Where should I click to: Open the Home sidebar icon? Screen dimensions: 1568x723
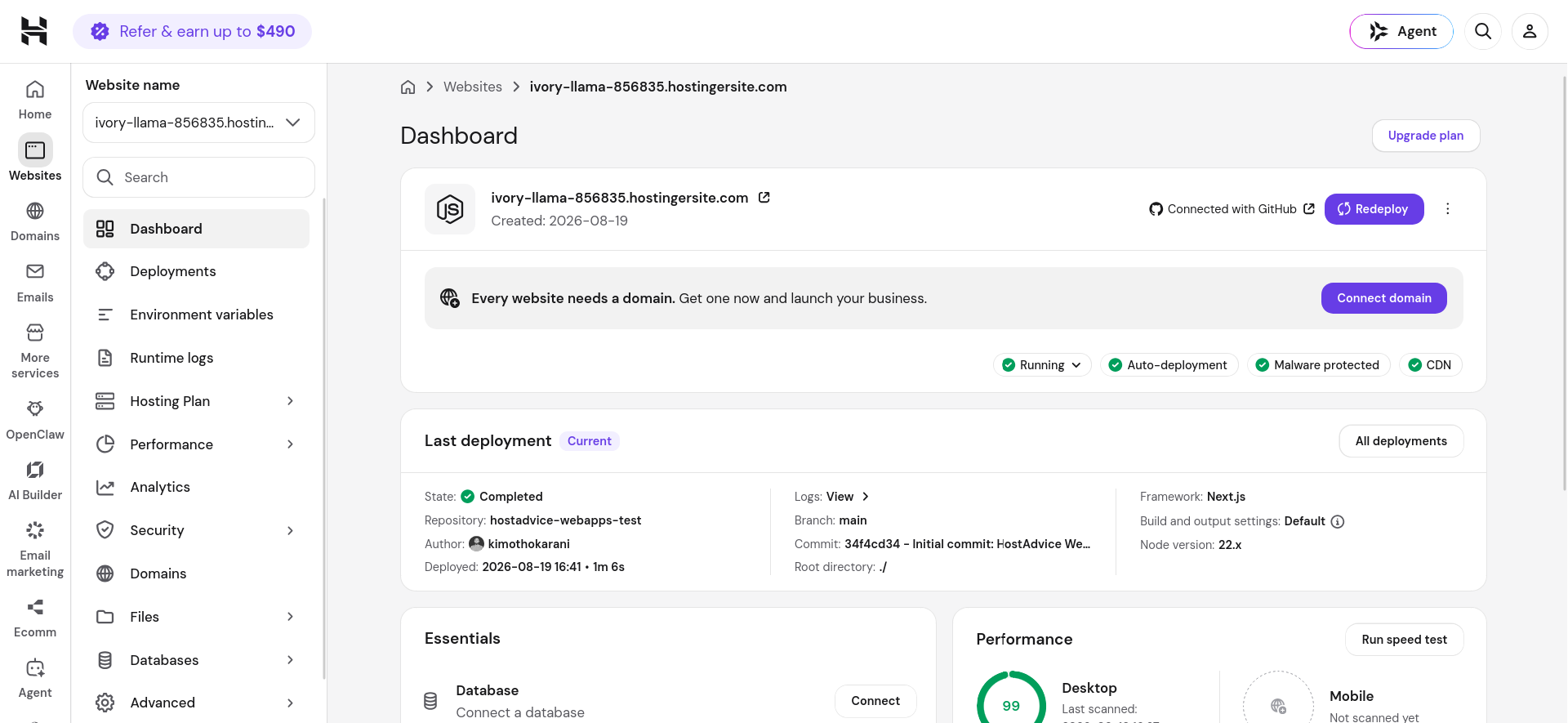(35, 100)
